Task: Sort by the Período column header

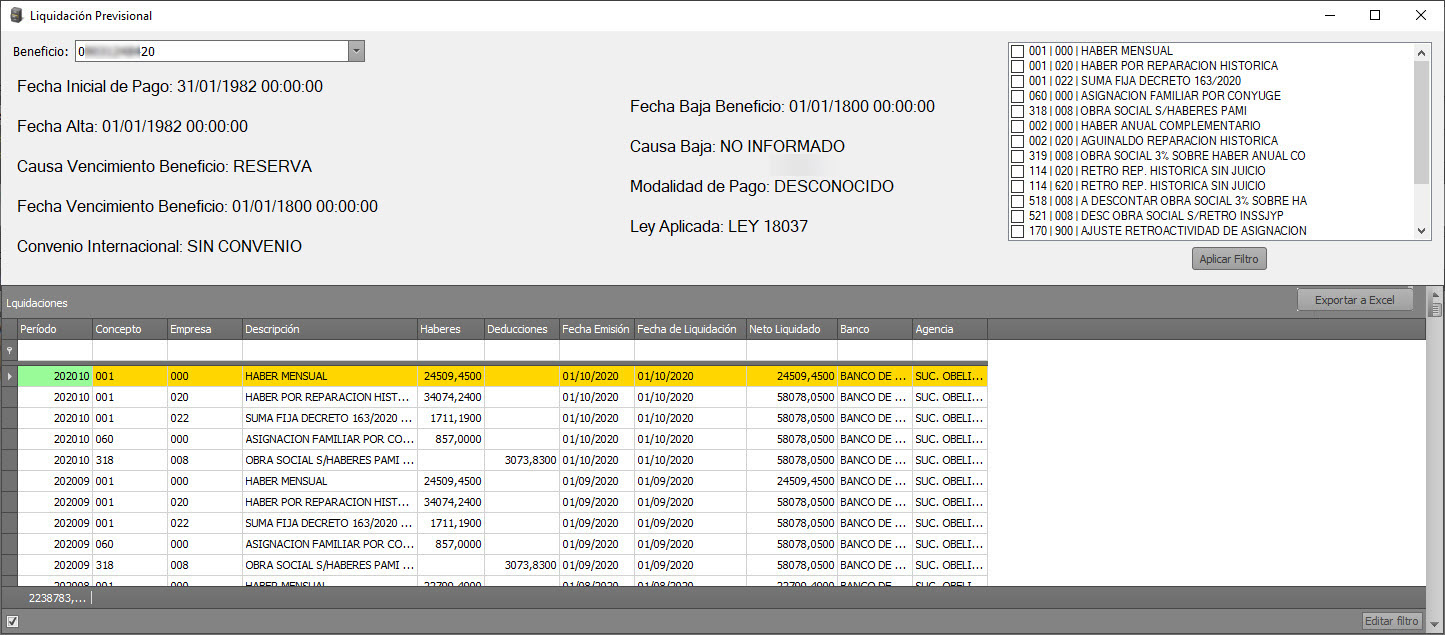Action: coord(55,329)
